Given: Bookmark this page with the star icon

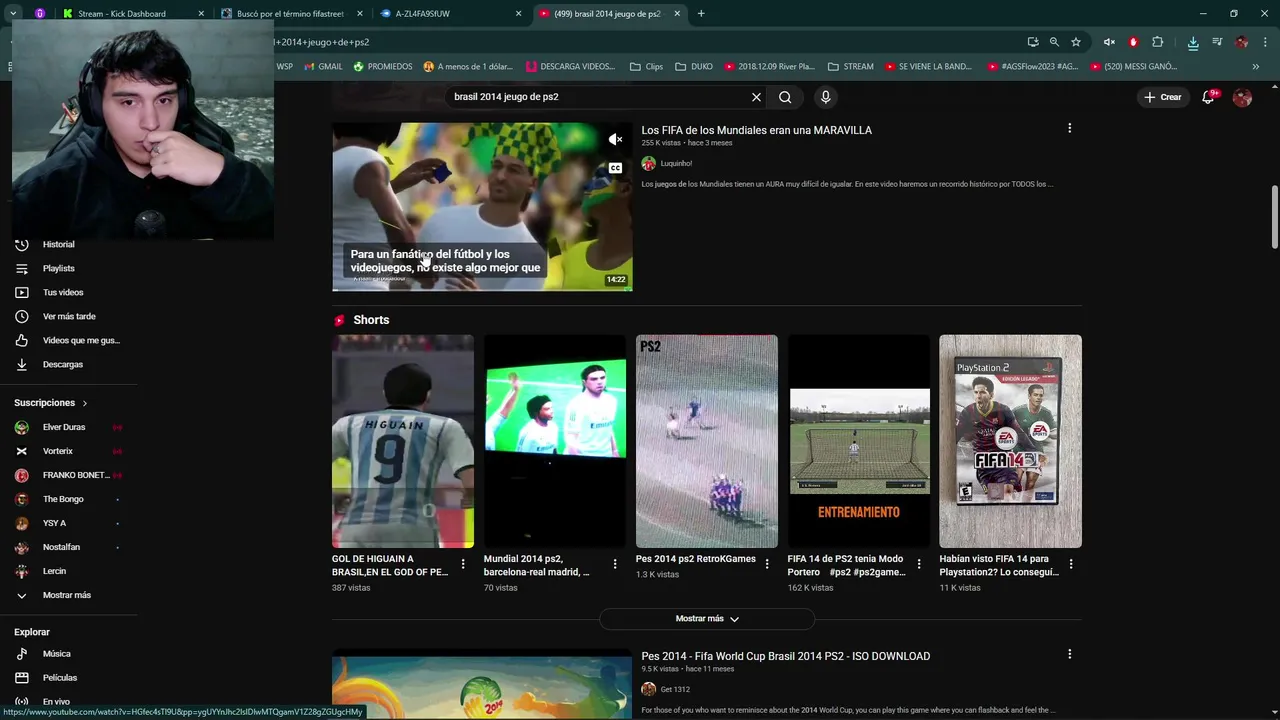Looking at the screenshot, I should (1076, 42).
